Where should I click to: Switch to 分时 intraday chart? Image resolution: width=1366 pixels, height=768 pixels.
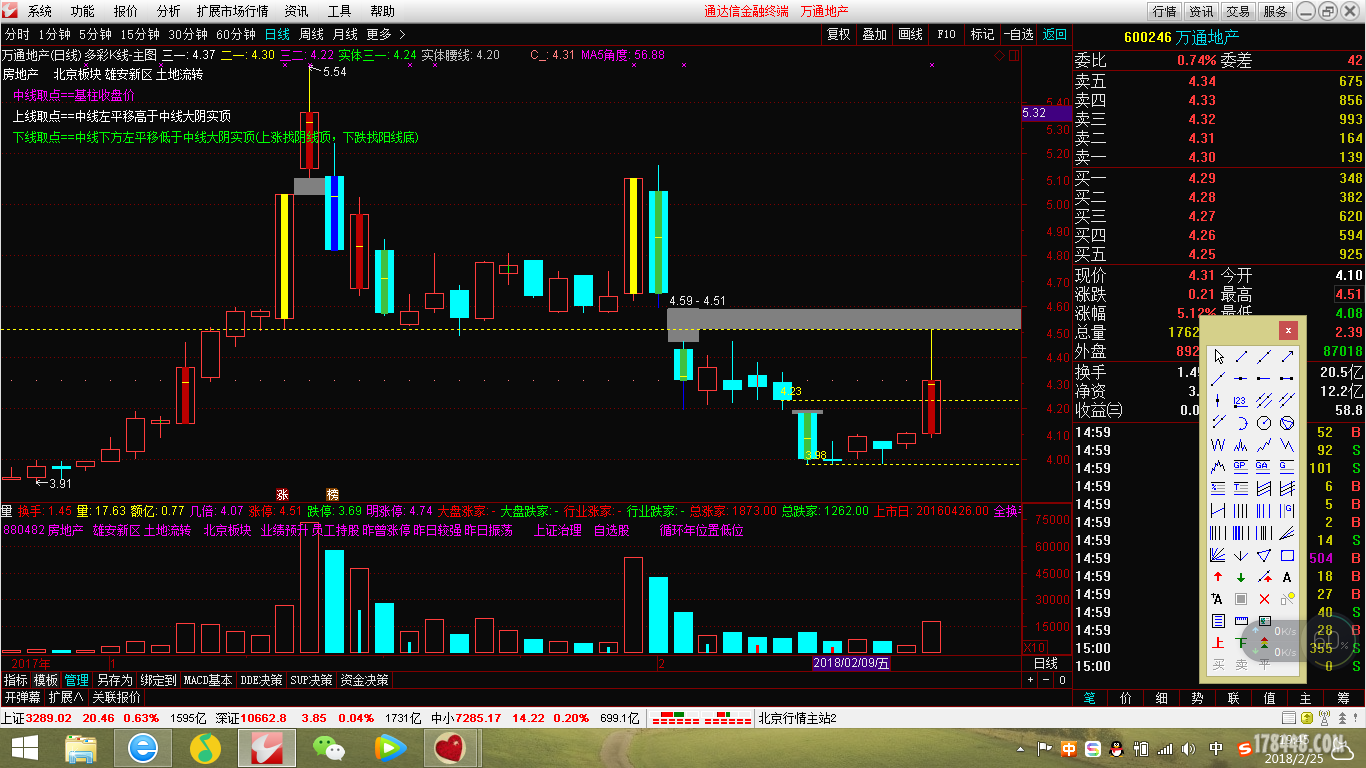tap(17, 34)
